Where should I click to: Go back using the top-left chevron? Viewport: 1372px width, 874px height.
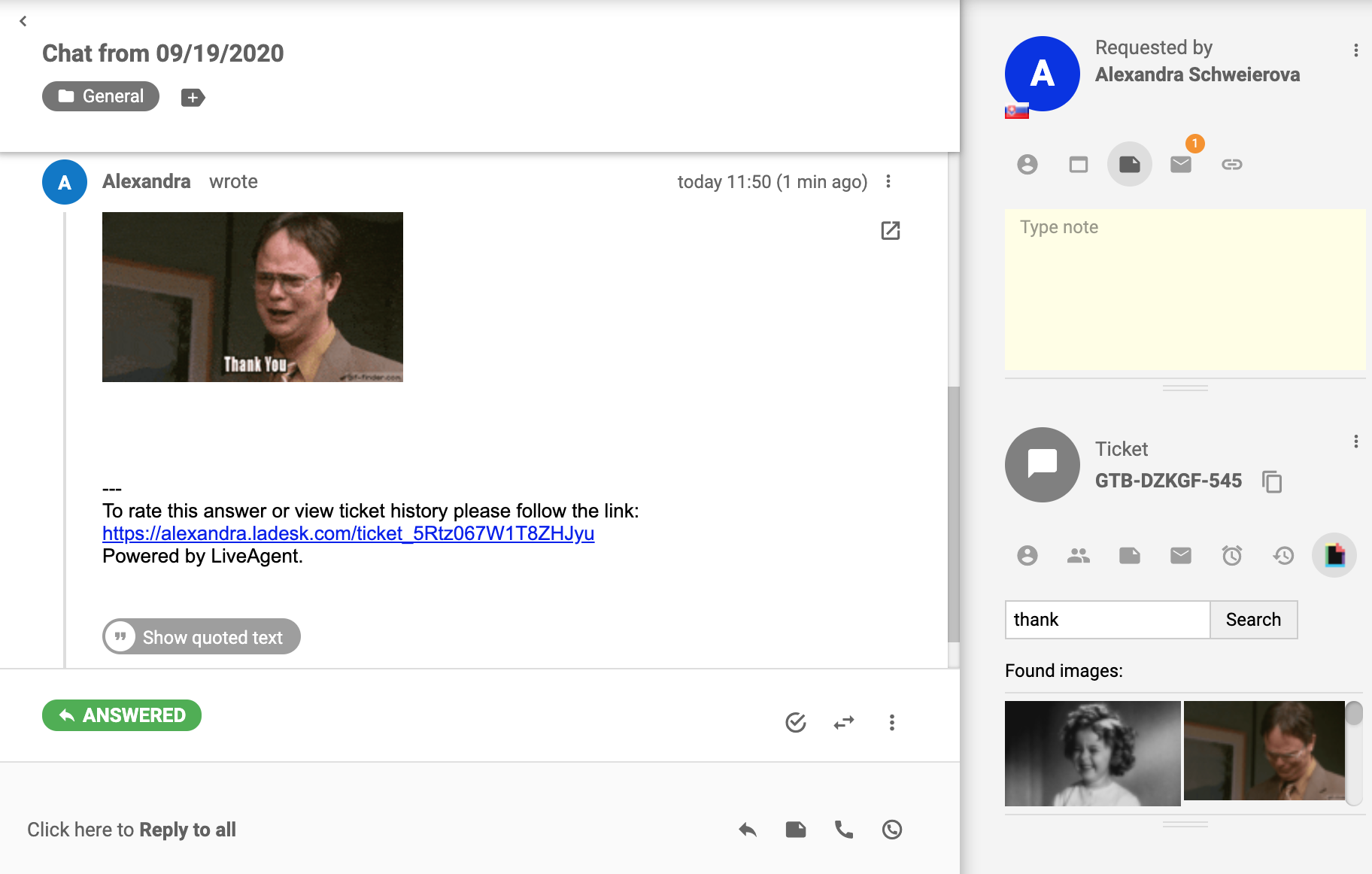pos(23,21)
